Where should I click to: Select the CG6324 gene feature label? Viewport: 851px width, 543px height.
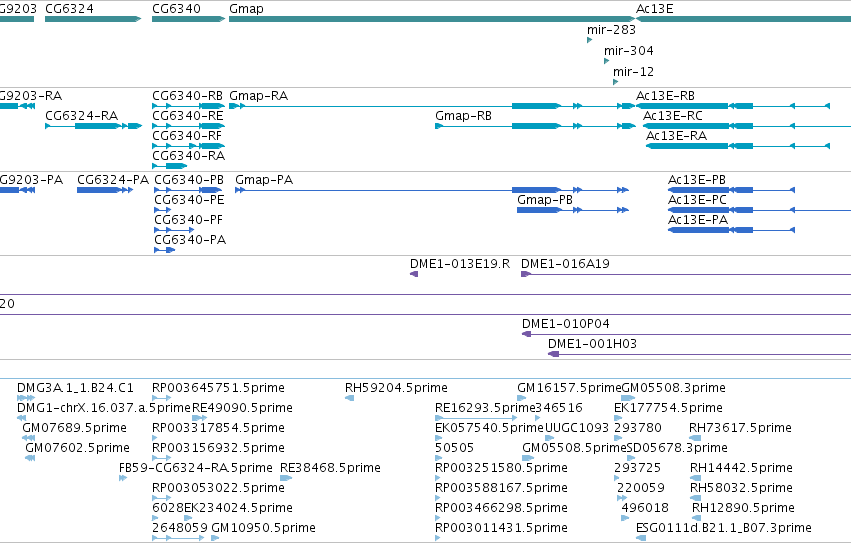tap(69, 9)
